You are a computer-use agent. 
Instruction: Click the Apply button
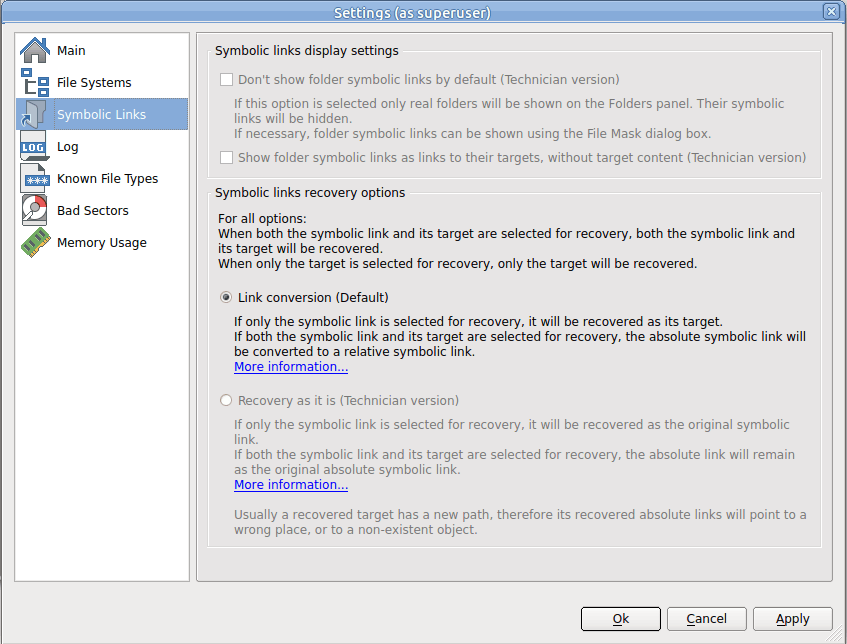pyautogui.click(x=792, y=619)
